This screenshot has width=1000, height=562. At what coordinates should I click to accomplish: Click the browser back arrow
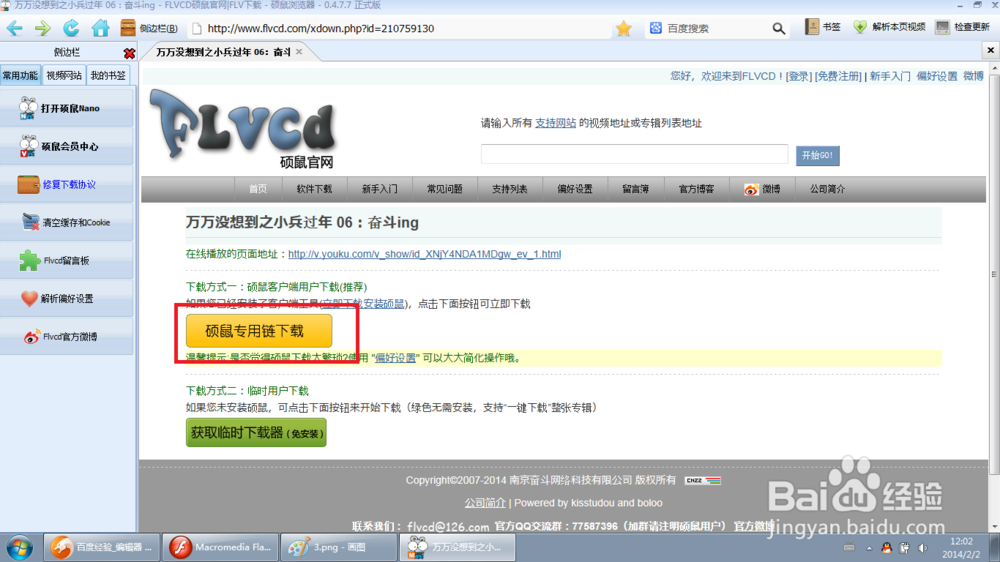pos(15,28)
